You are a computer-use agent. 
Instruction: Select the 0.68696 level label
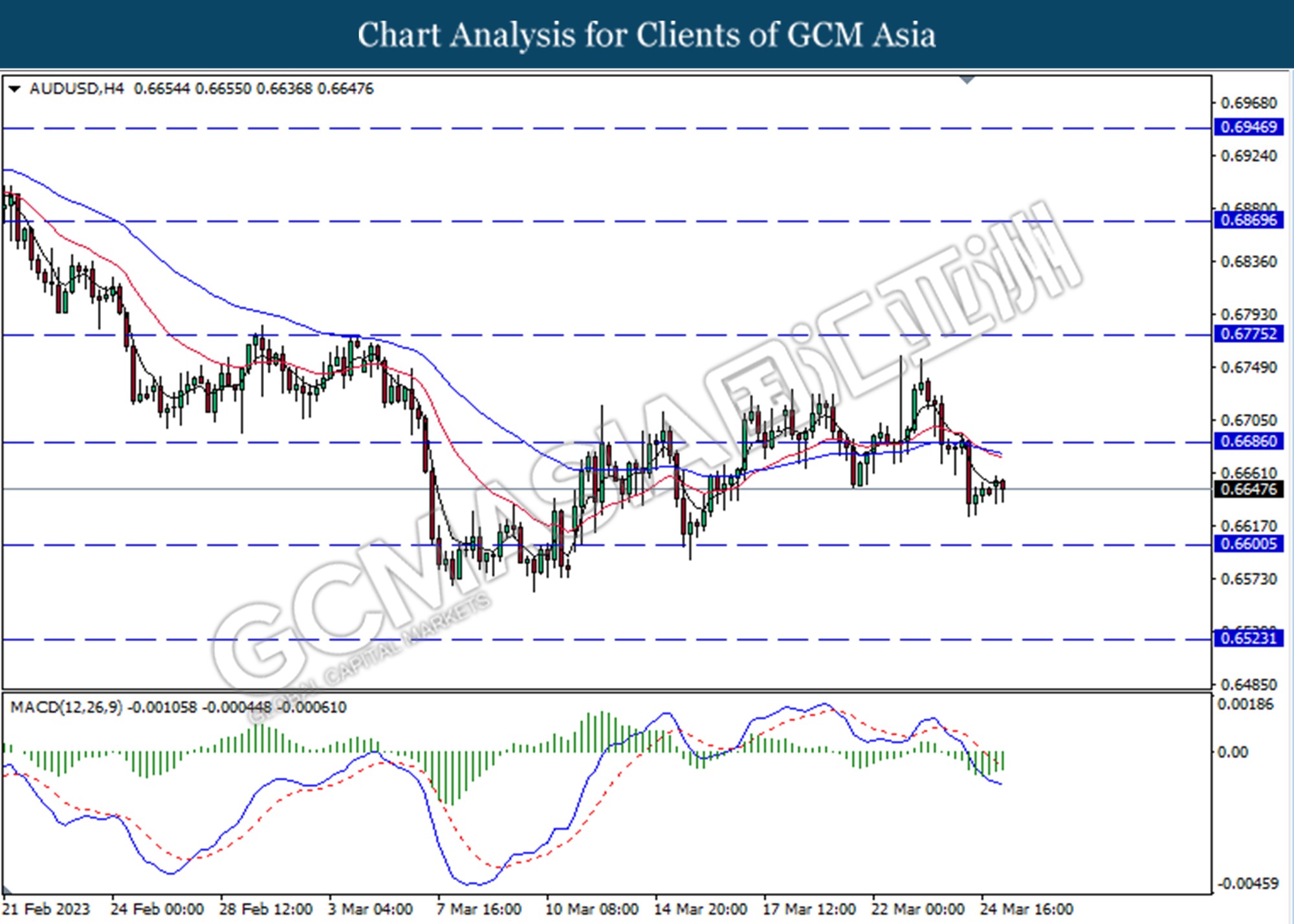point(1249,221)
